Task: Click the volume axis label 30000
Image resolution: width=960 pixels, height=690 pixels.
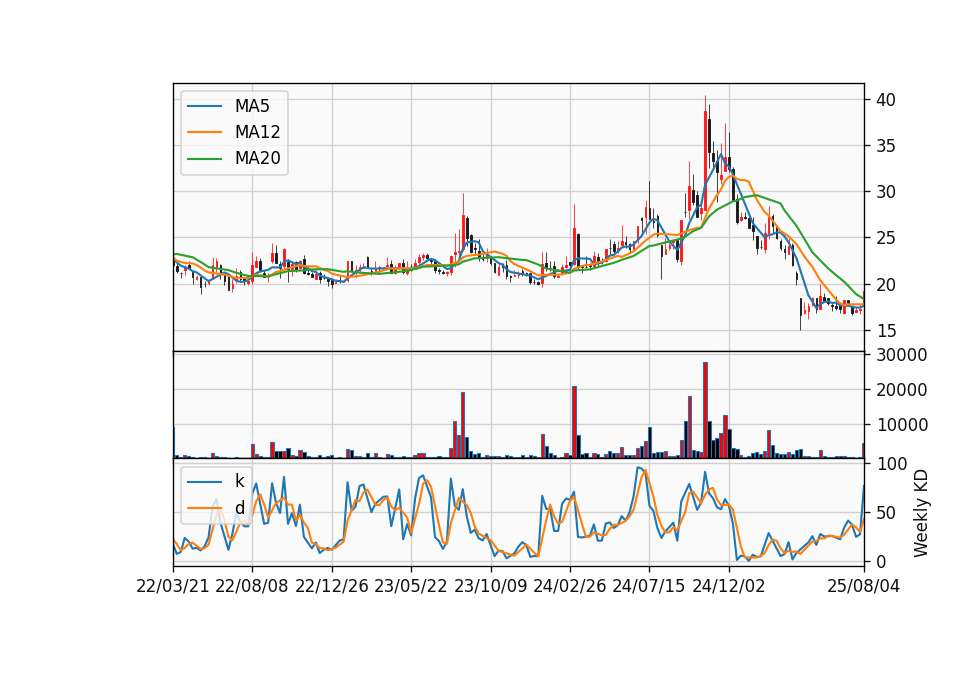Action: (901, 355)
